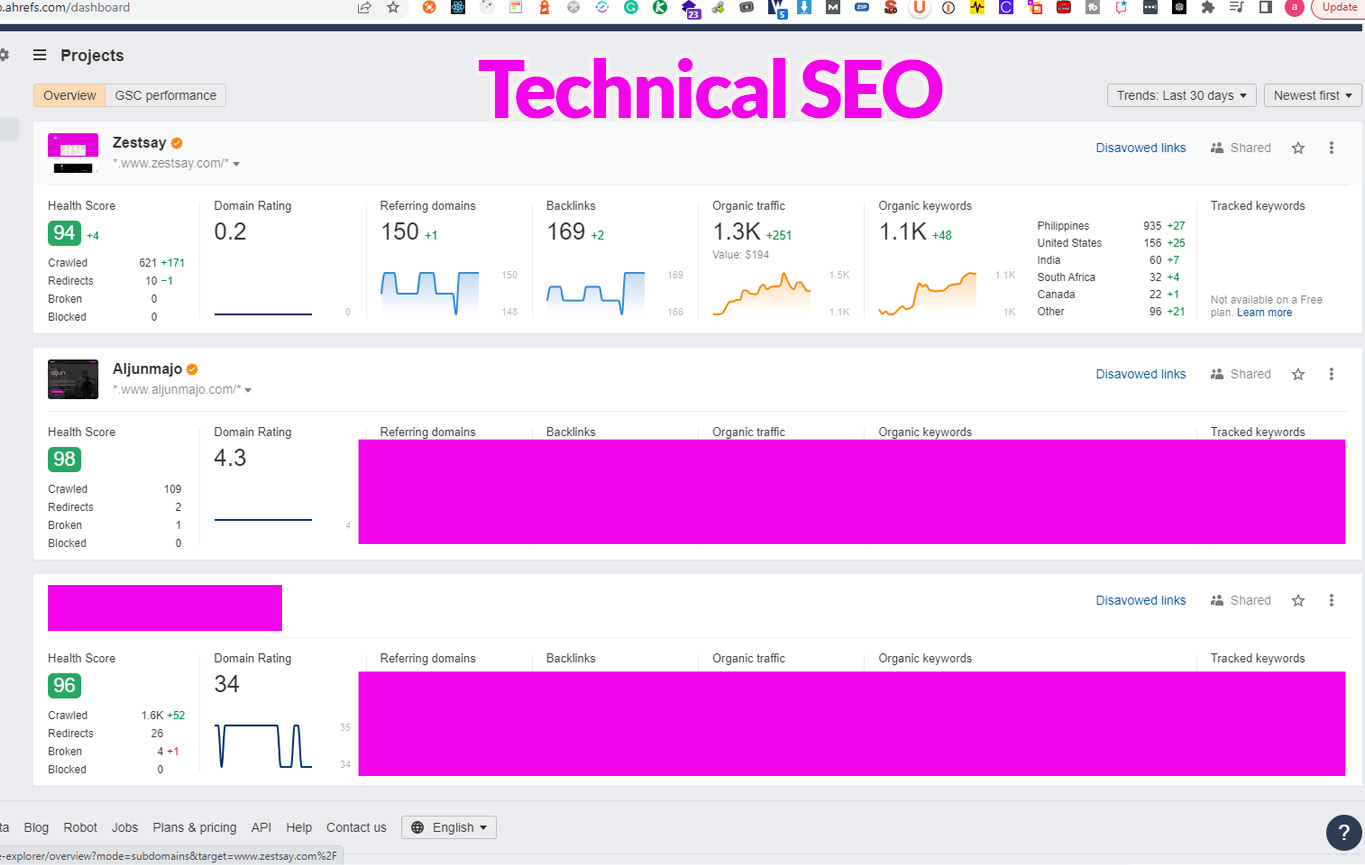Open the Newest first sort dropdown
Image resolution: width=1365 pixels, height=865 pixels.
point(1313,95)
